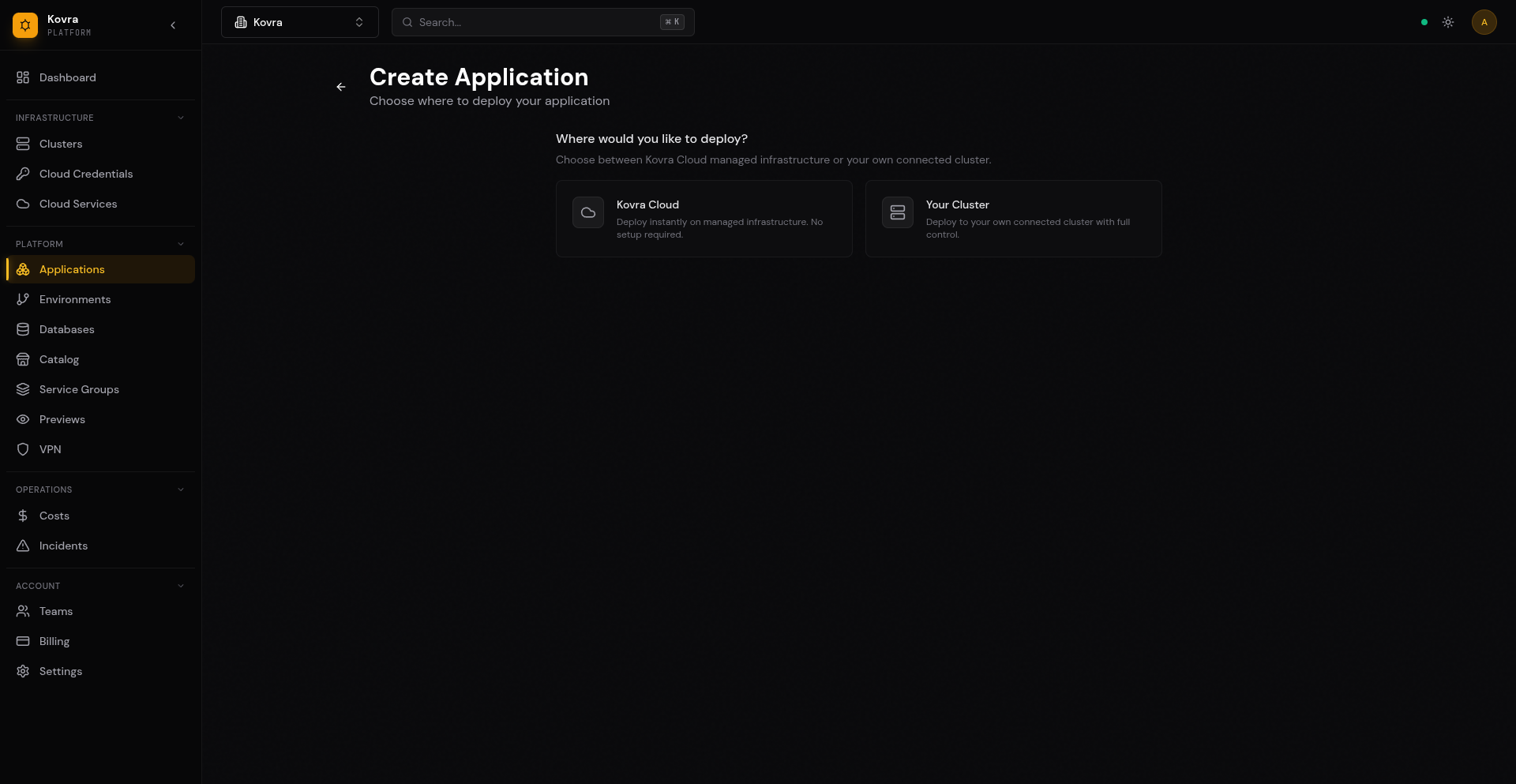
Task: Click the green status indicator dot
Action: (1424, 22)
